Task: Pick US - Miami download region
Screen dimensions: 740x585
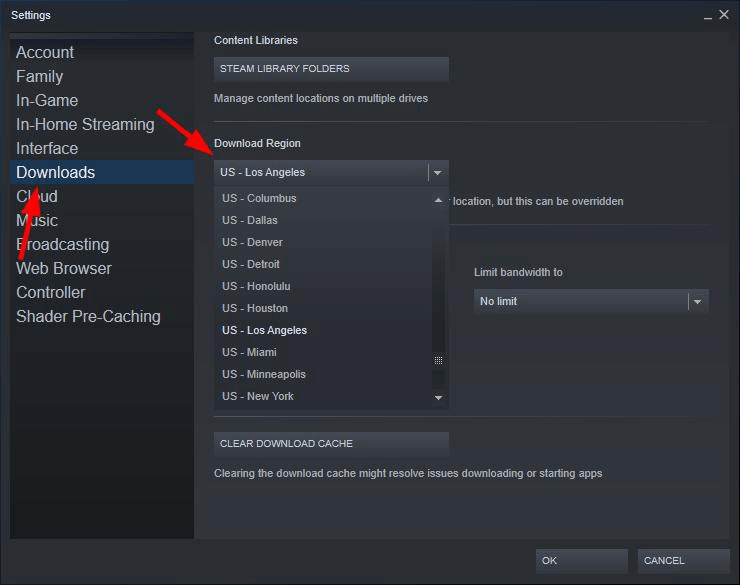Action: (x=323, y=352)
